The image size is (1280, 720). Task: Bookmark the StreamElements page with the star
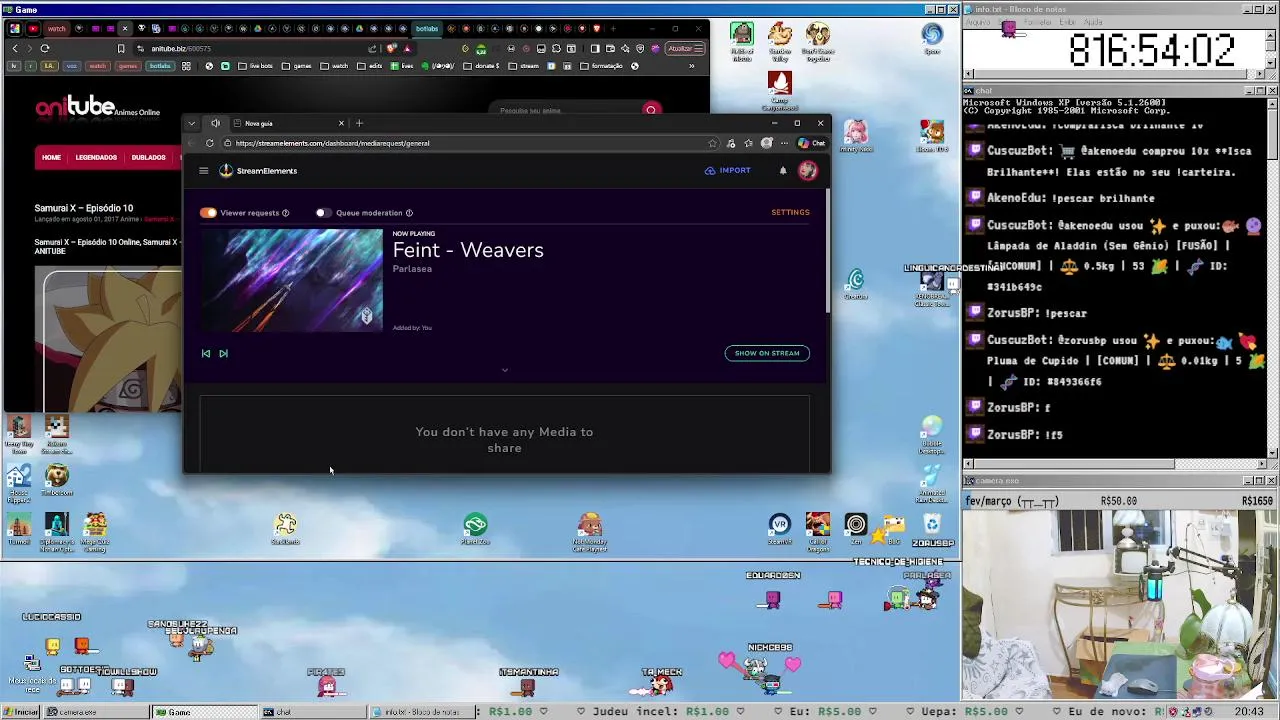[712, 143]
